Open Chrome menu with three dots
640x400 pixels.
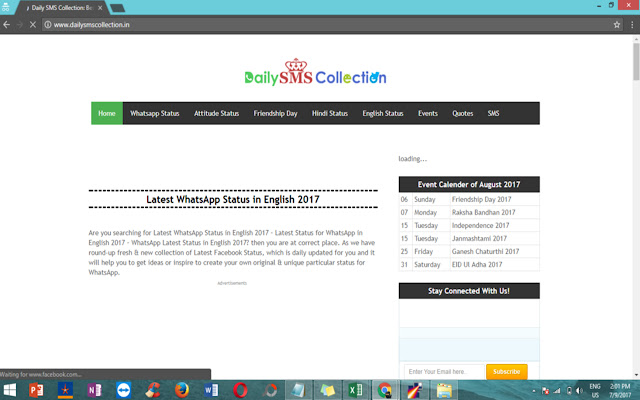pyautogui.click(x=633, y=25)
